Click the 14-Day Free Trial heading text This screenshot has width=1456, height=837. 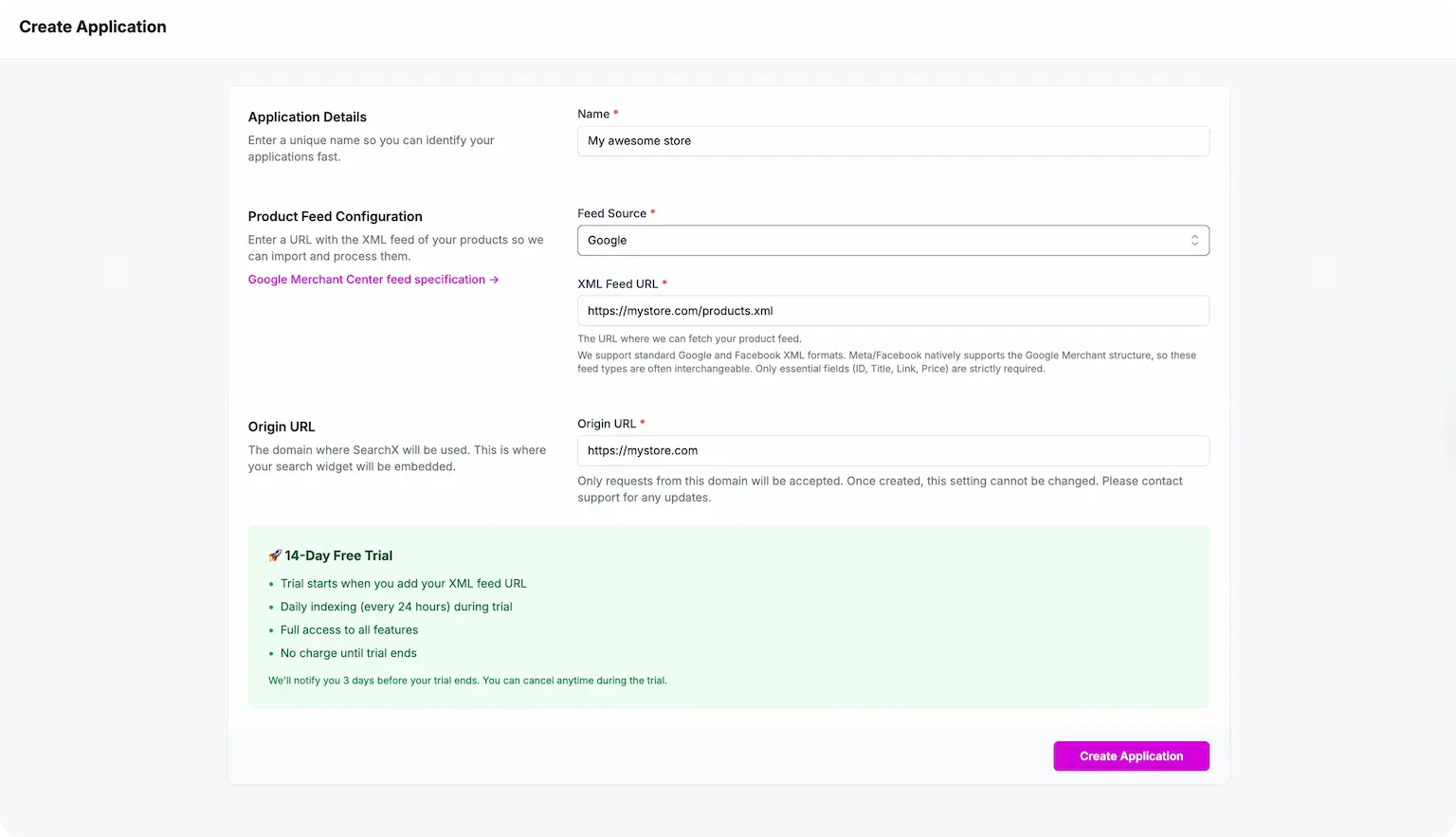[x=338, y=555]
